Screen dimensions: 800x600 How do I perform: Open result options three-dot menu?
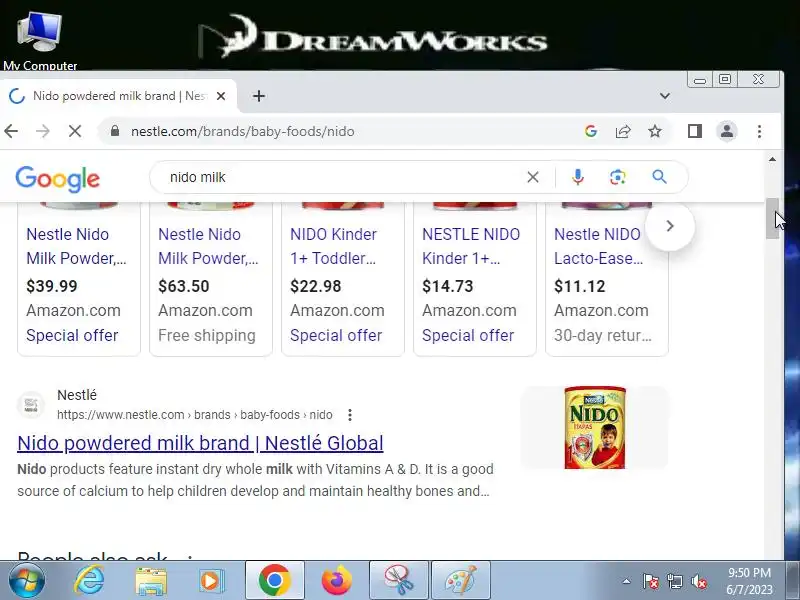tap(349, 415)
